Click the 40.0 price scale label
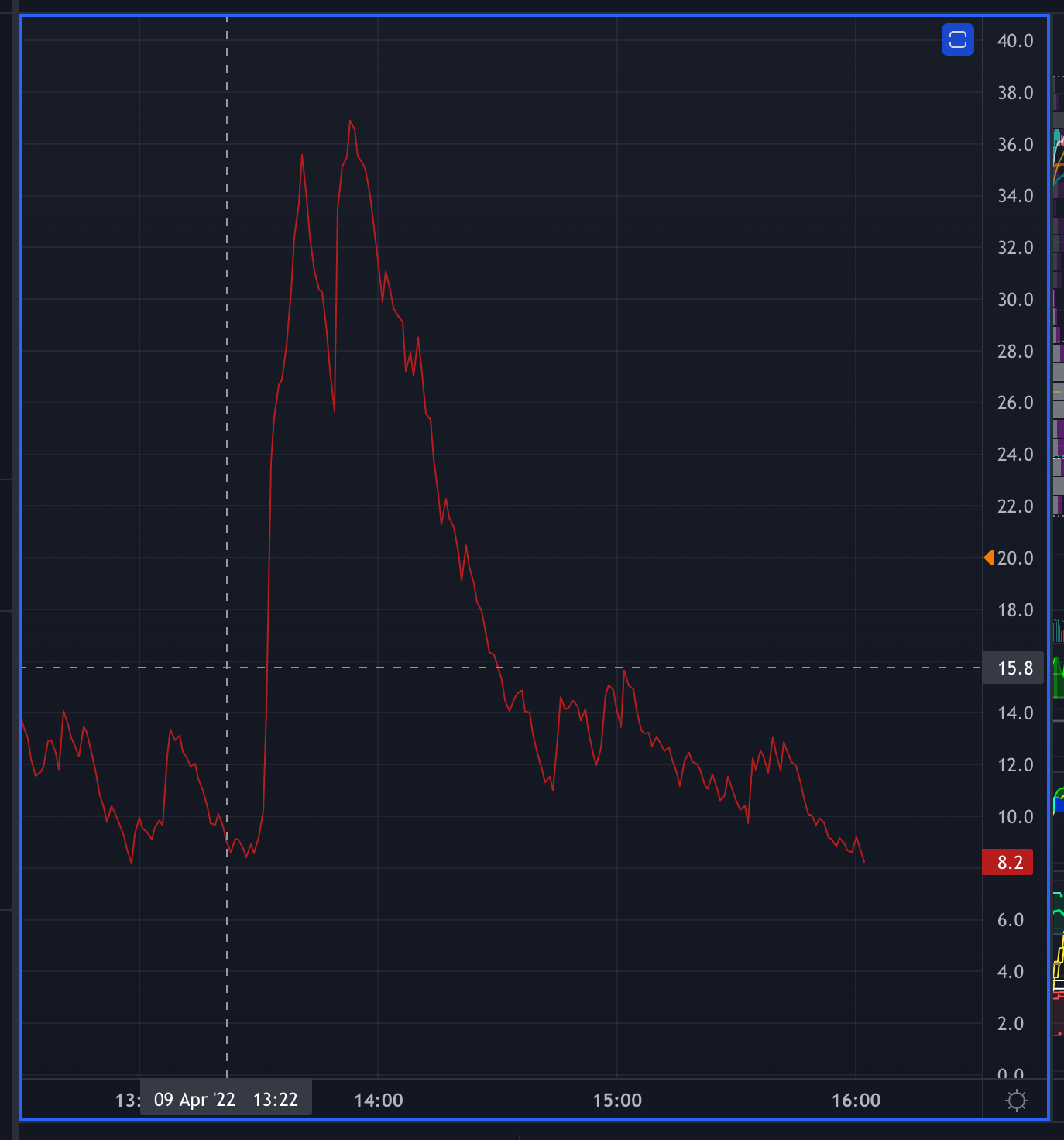This screenshot has width=1064, height=1140. (1015, 41)
